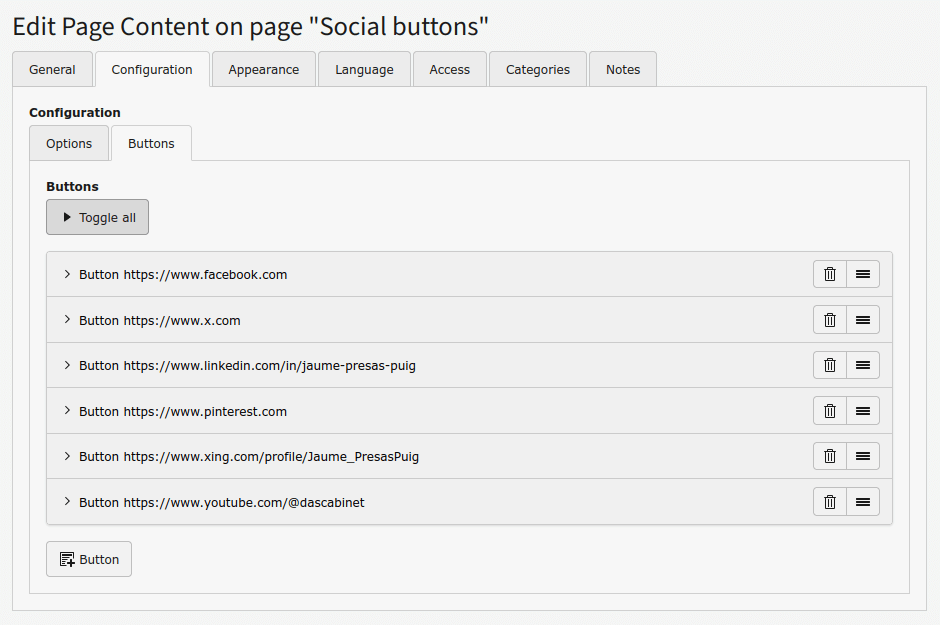
Task: Expand the x.com button chevron
Action: 67,320
